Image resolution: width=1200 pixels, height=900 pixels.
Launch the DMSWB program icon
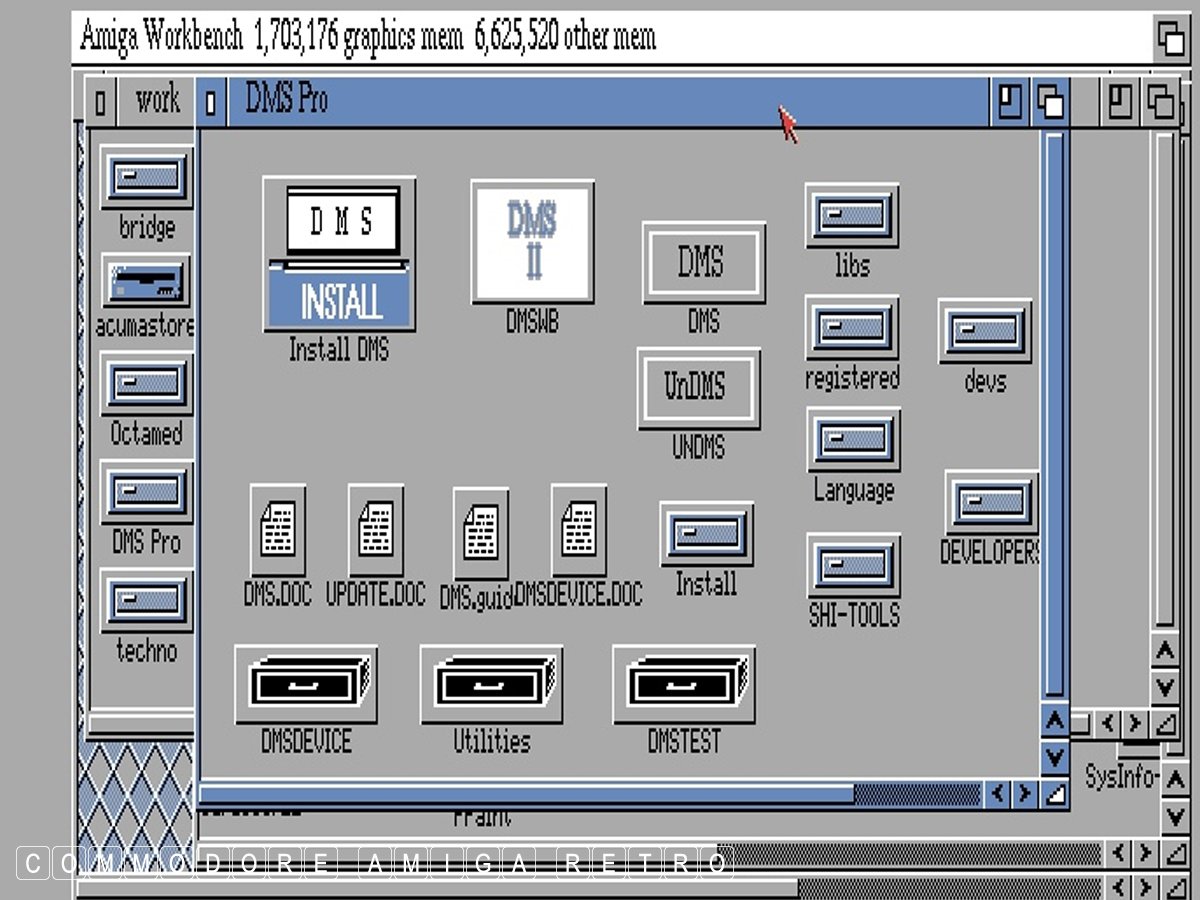pyautogui.click(x=532, y=241)
